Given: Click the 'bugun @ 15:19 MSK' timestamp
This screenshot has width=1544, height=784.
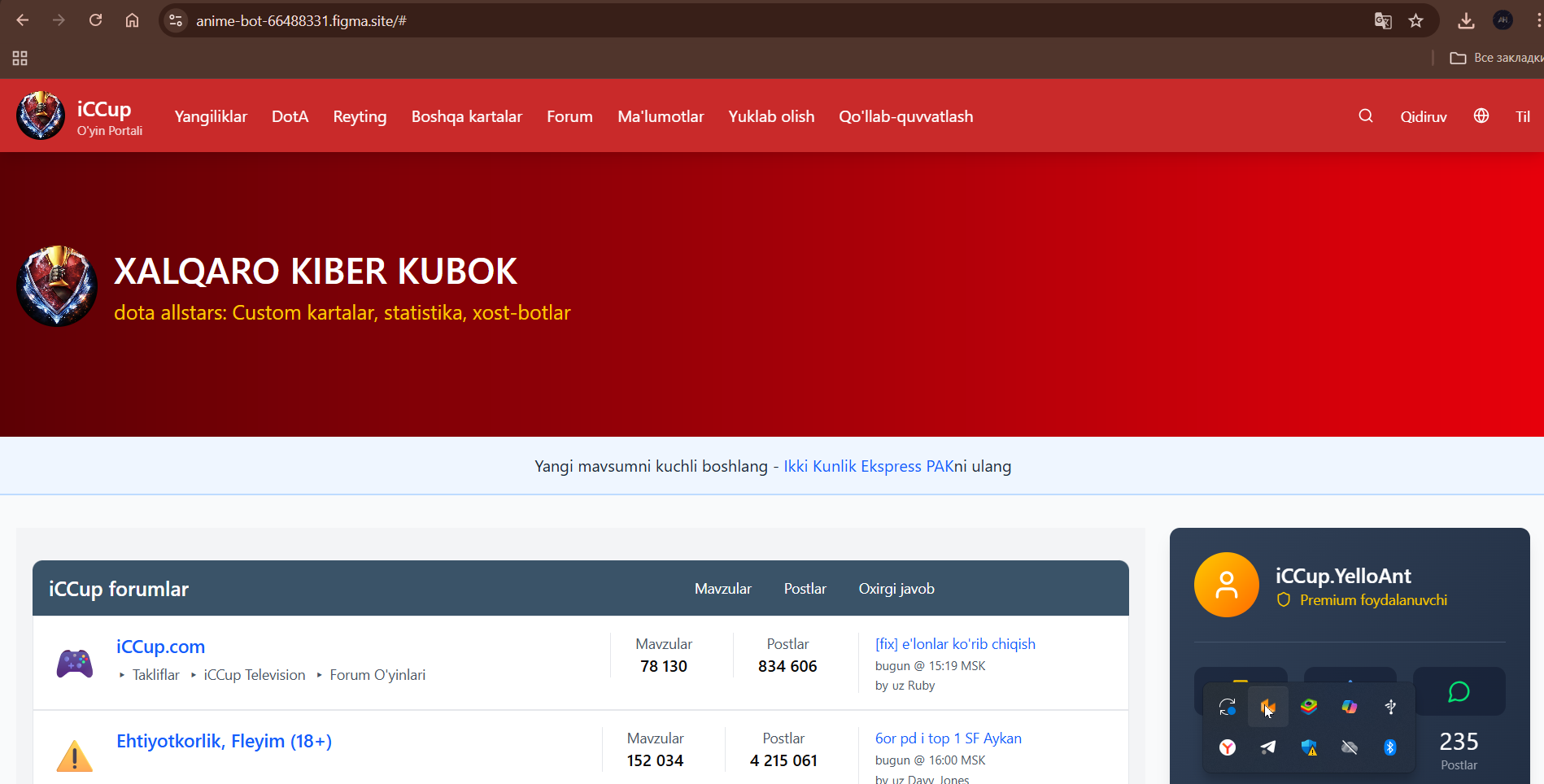Looking at the screenshot, I should 931,666.
